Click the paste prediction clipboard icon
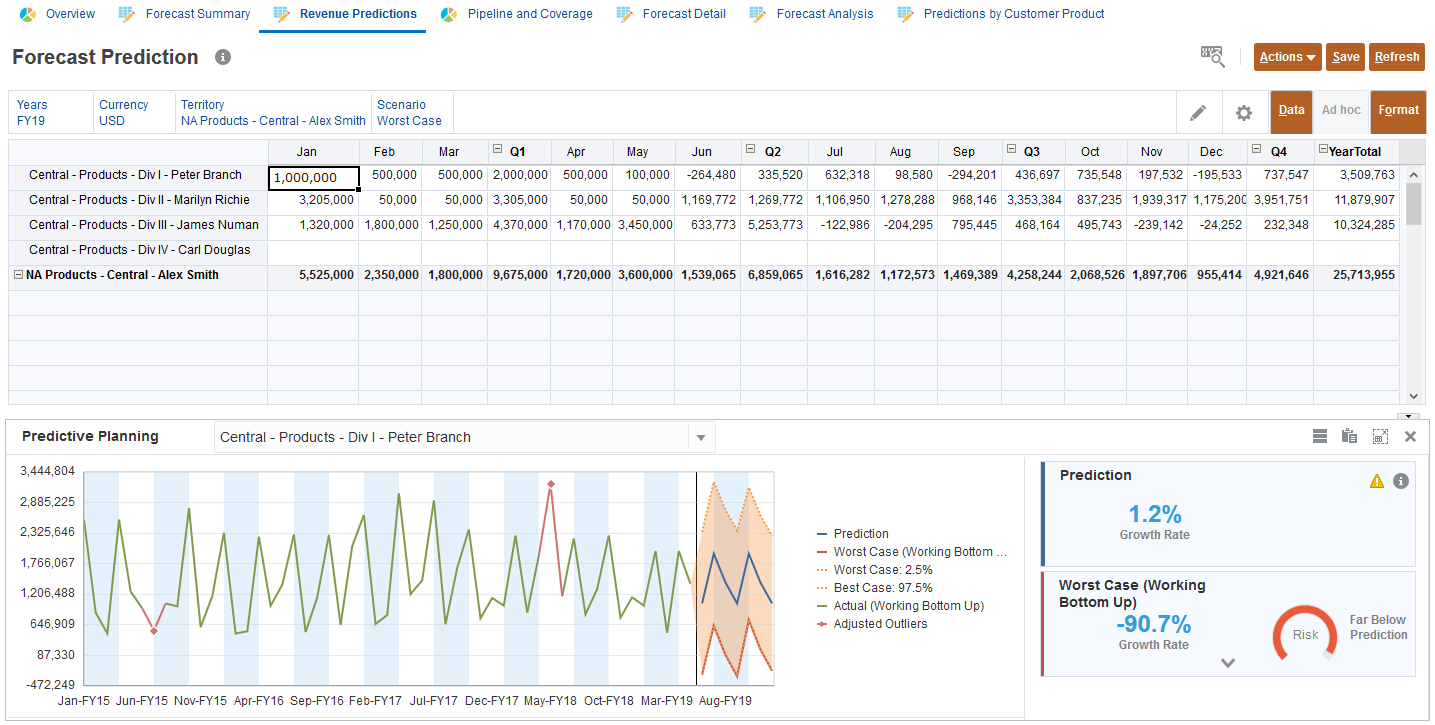 [x=1349, y=436]
